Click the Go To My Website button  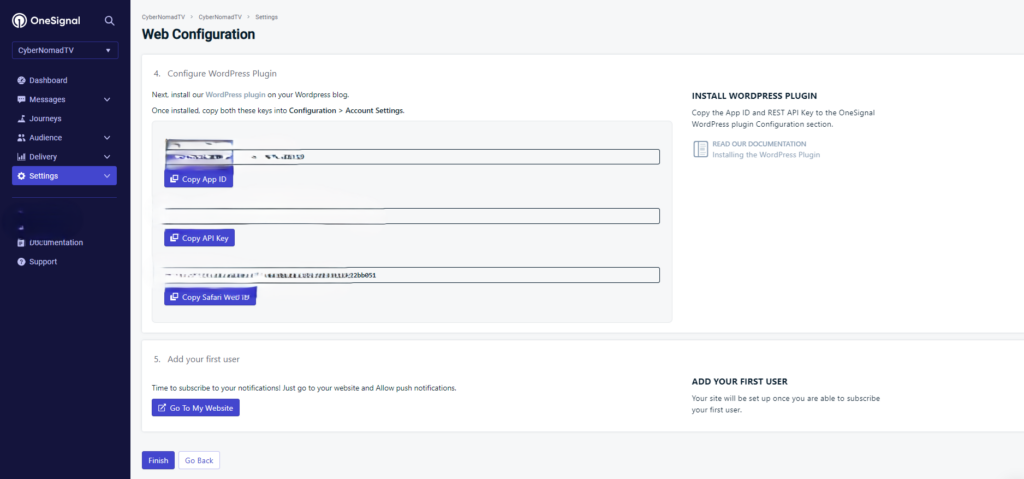[x=196, y=408]
